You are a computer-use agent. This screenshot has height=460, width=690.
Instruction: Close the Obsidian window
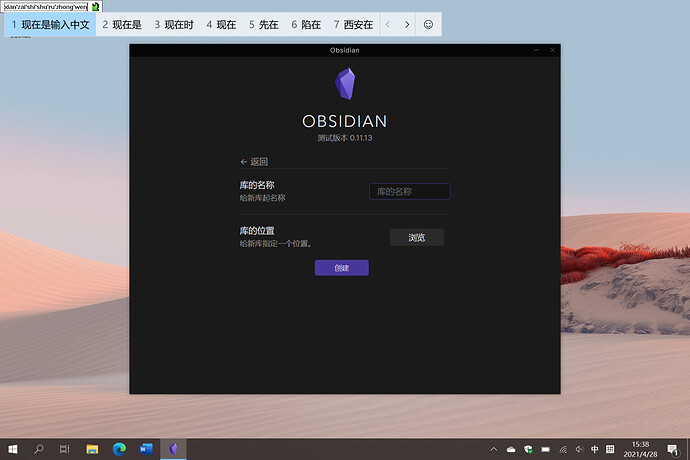[552, 50]
